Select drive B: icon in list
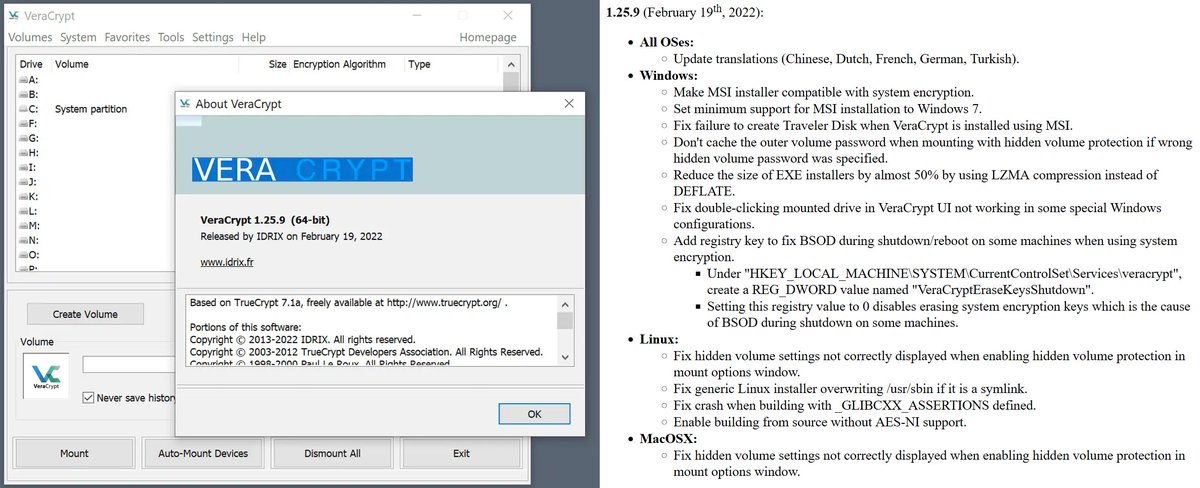Screen dimensions: 1200x488 23,94
